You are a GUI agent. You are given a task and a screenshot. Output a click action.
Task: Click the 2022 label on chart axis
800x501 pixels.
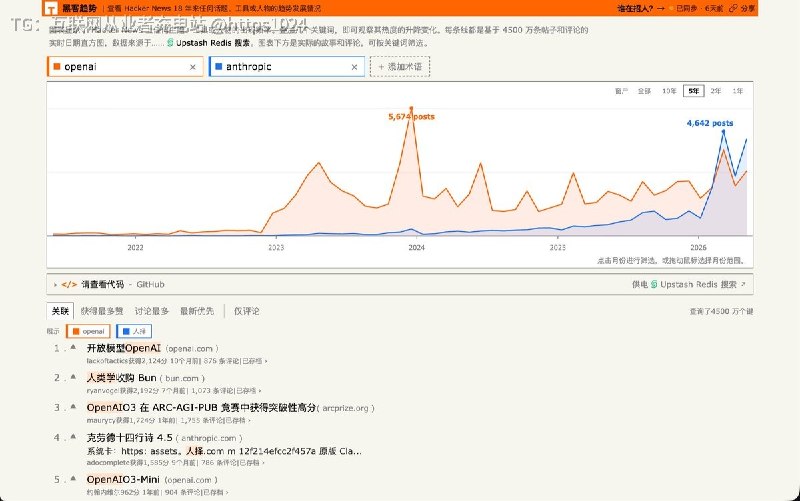point(135,247)
